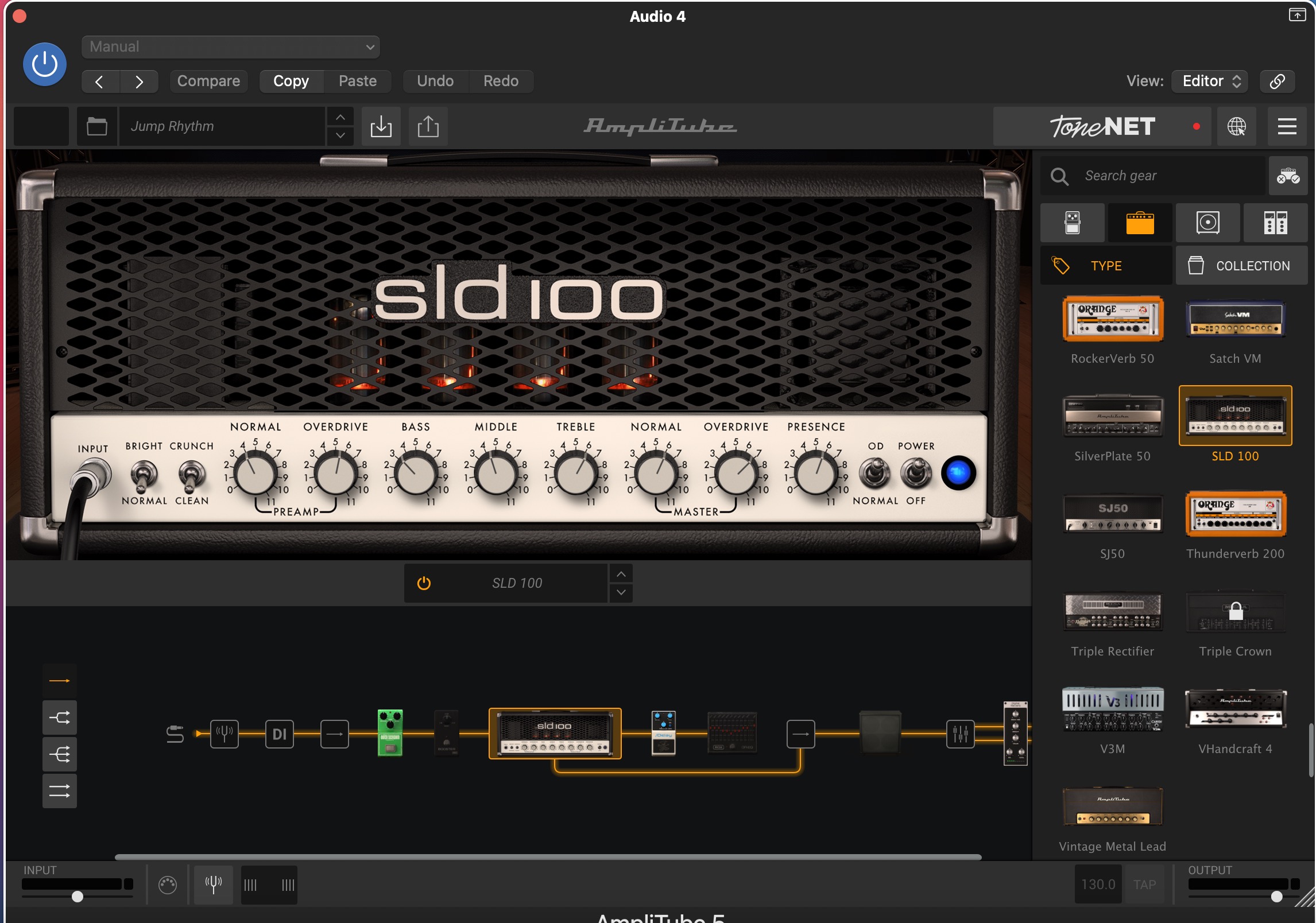Screen dimensions: 1316x923
Task: Click the tuner block in signal chain
Action: 225,734
